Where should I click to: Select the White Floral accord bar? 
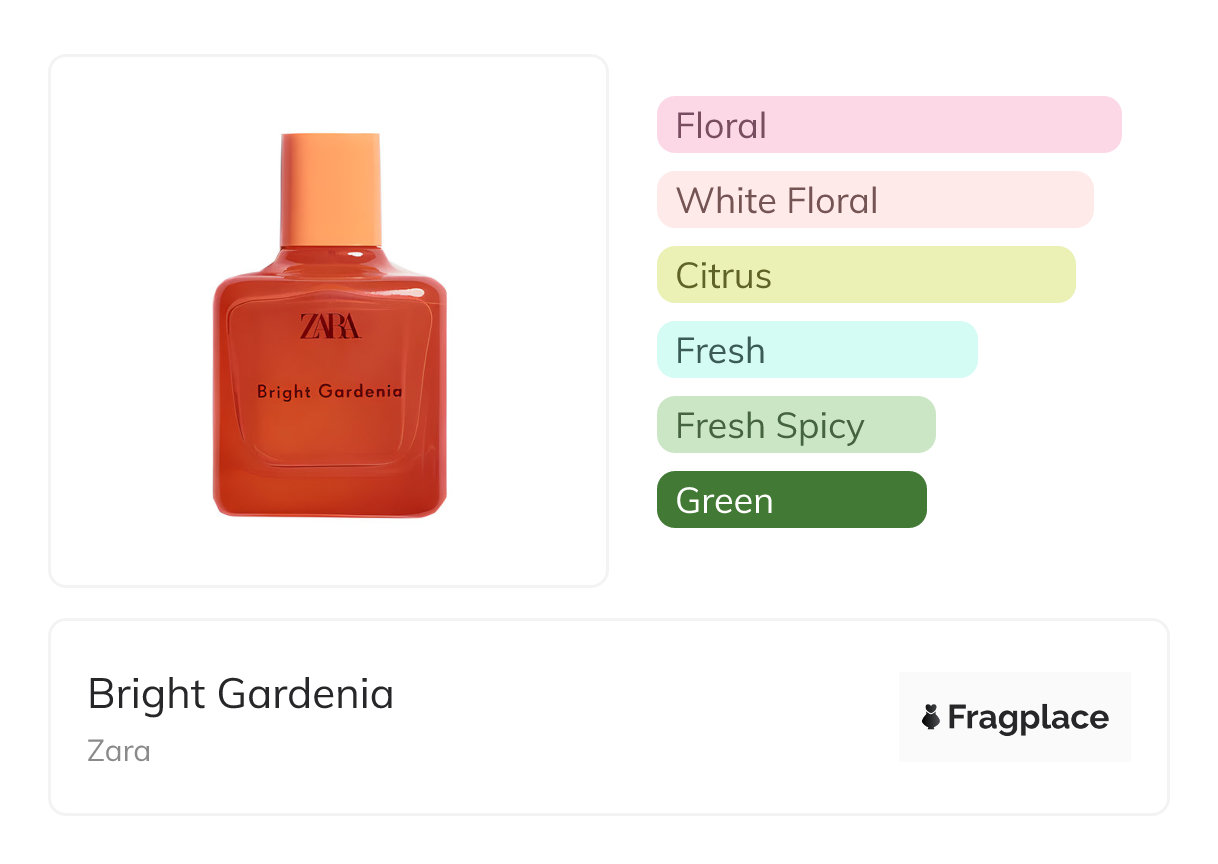point(874,200)
